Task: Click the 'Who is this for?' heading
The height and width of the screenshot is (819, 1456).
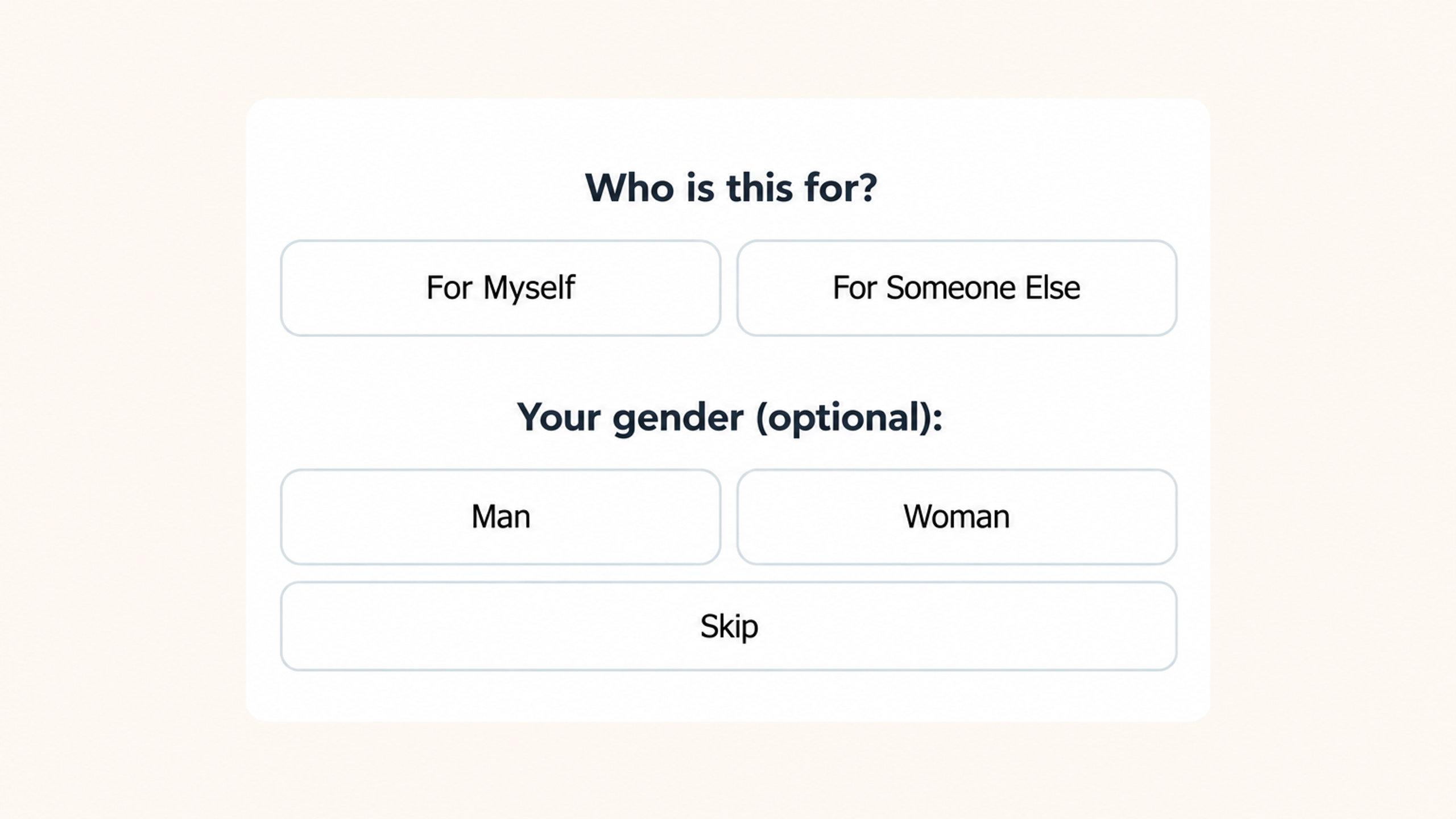Action: 731,188
